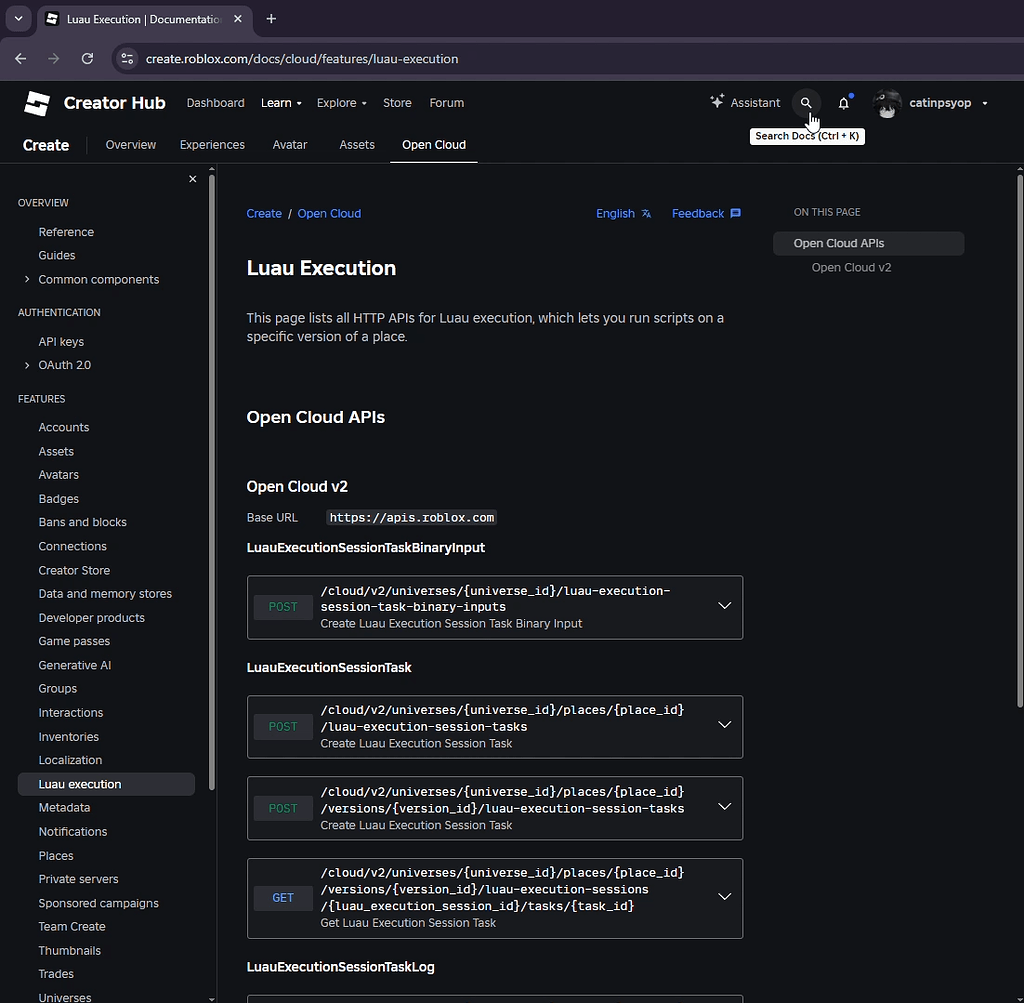Click the Creator Hub logo
The height and width of the screenshot is (1003, 1024).
[x=94, y=102]
